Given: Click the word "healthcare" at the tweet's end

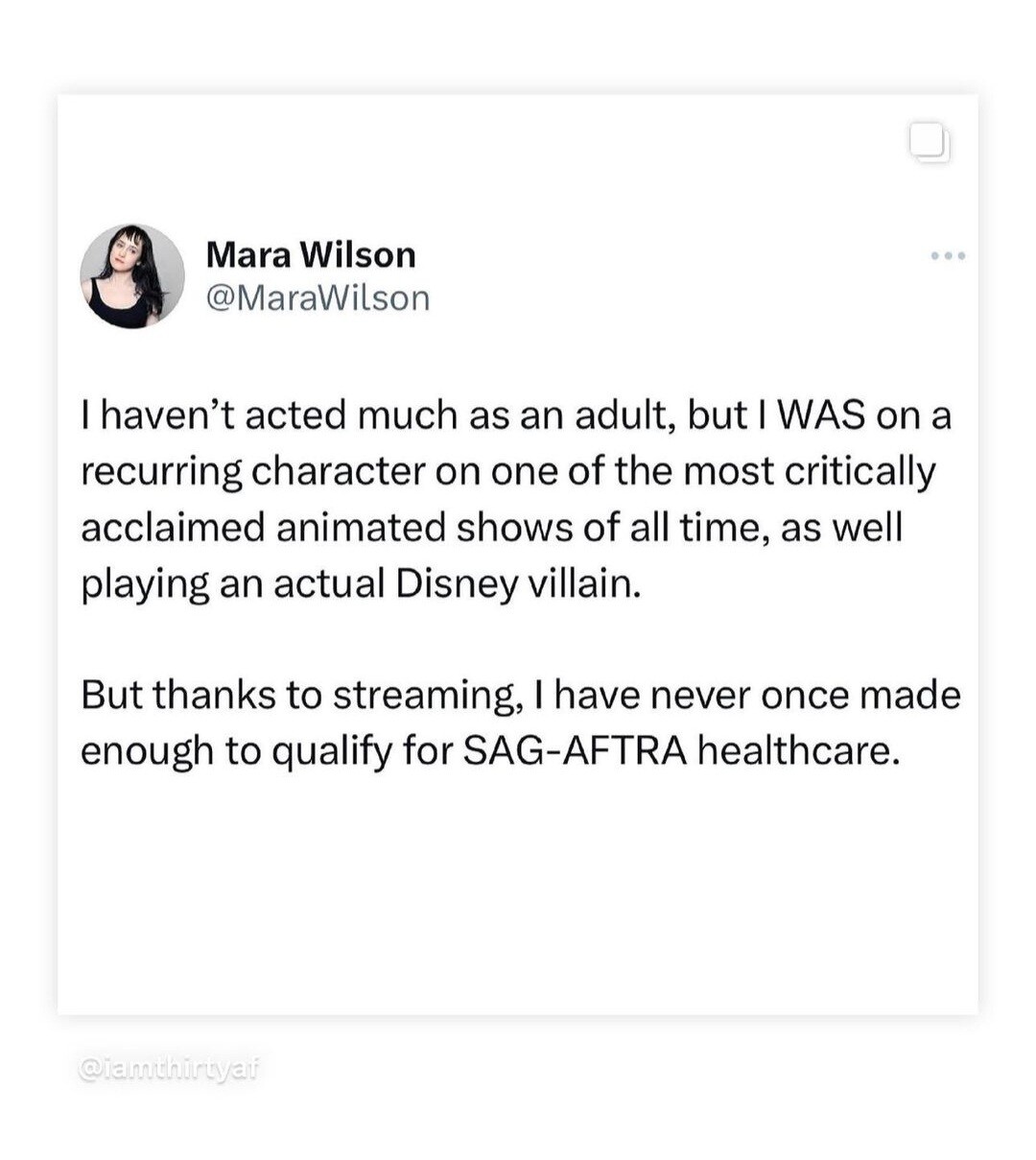Looking at the screenshot, I should [797, 750].
